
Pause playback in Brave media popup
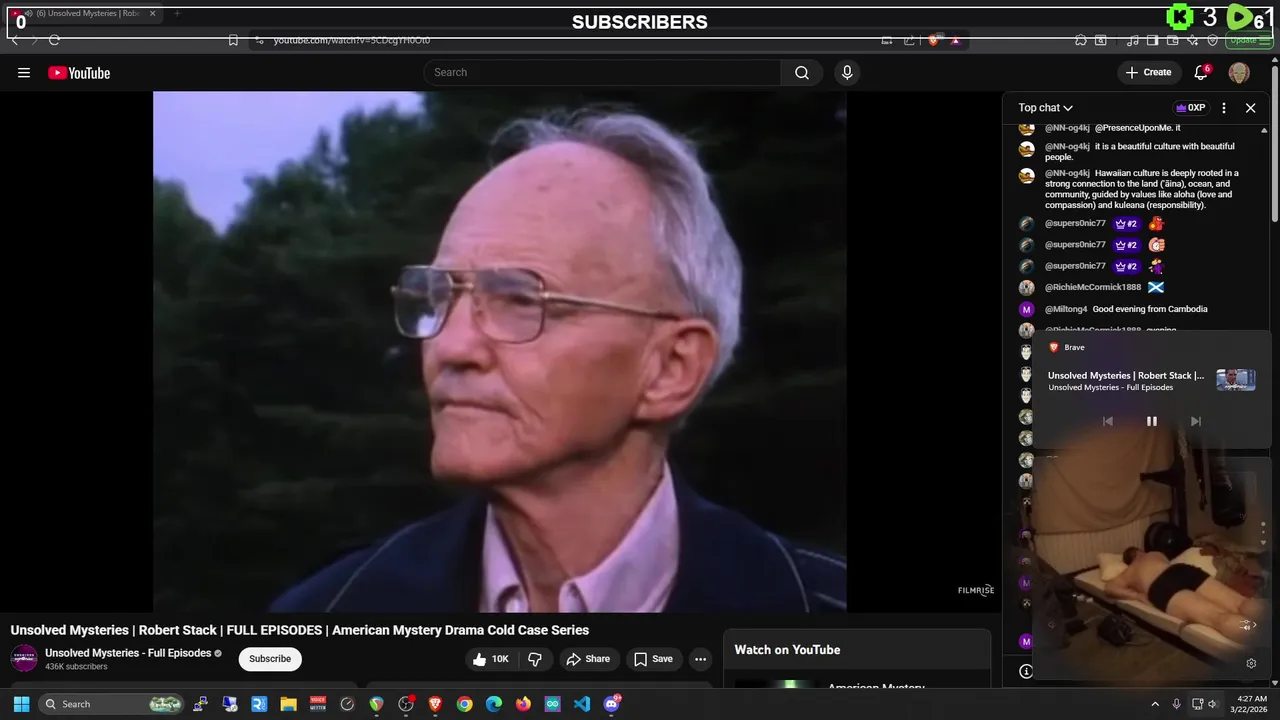(1151, 421)
